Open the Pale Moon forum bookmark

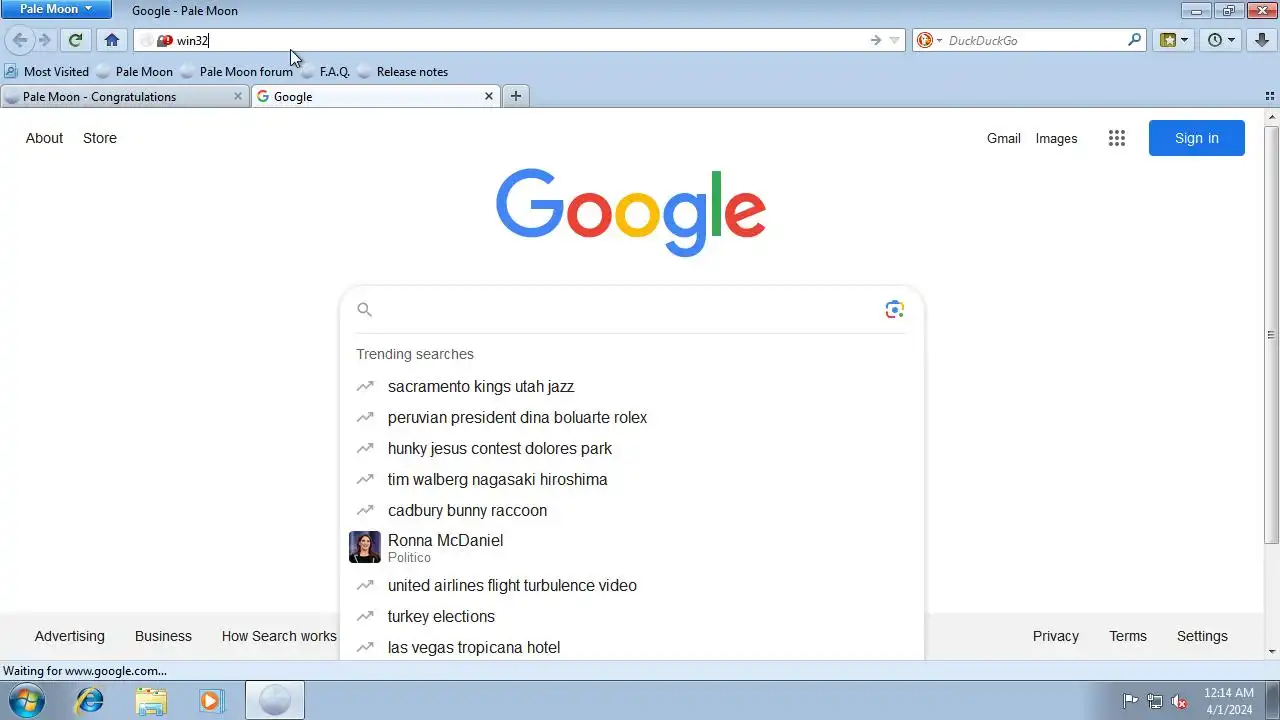(x=236, y=72)
